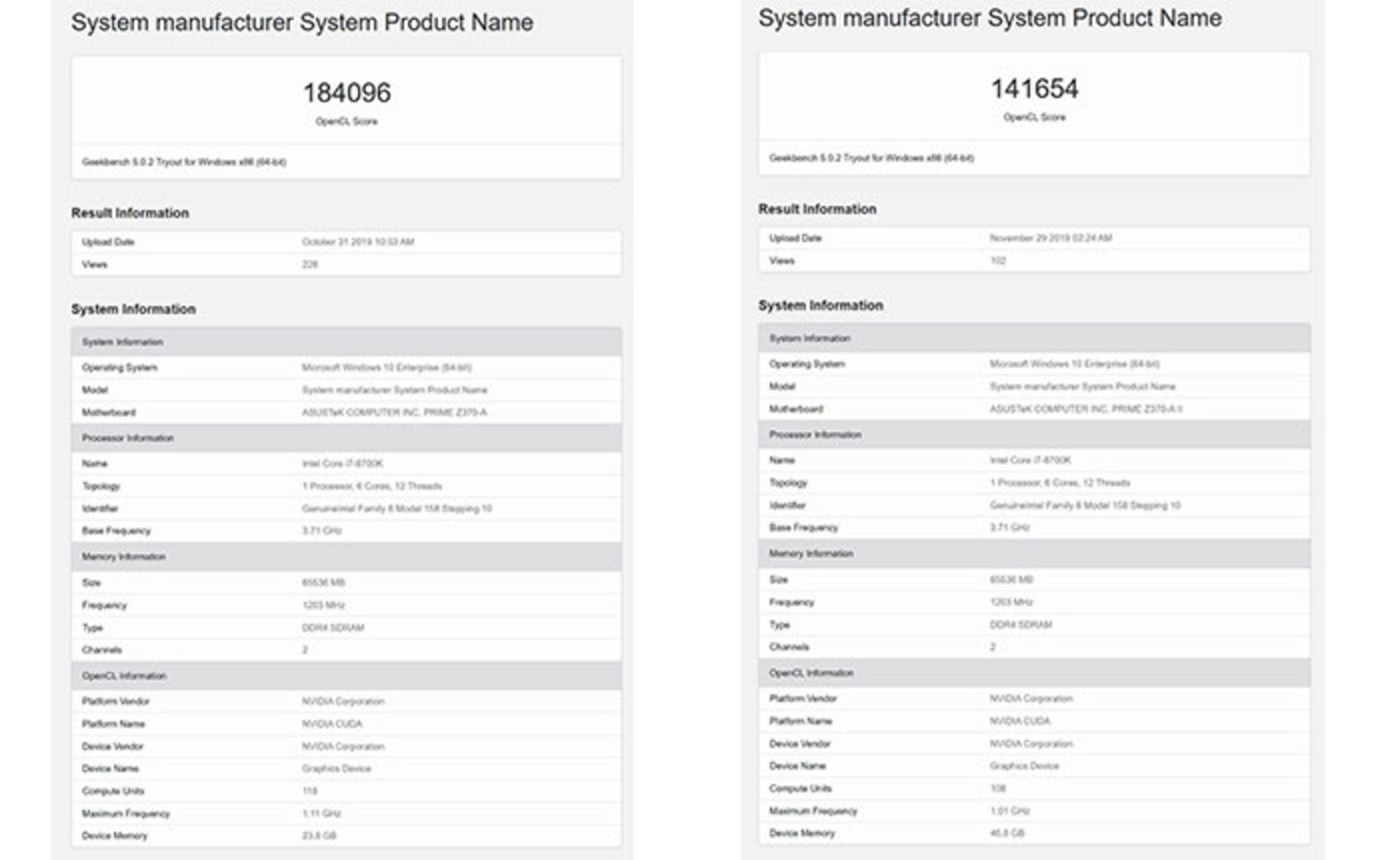Select right Result Information heading

point(817,209)
